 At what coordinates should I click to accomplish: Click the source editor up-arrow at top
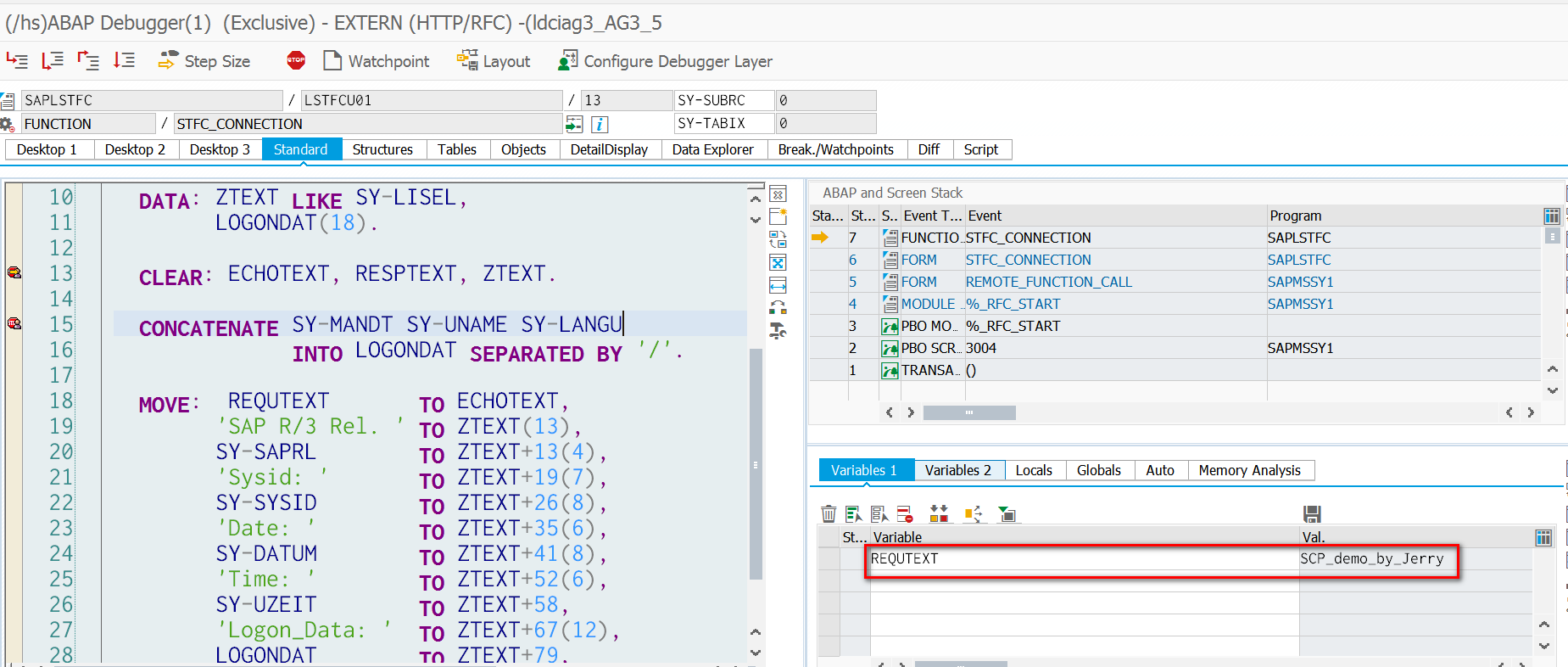756,199
